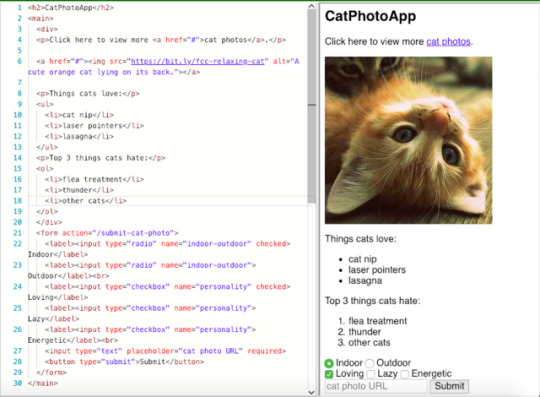Click 'laser pointers' bullet in preview
The width and height of the screenshot is (540, 397).
pos(377,270)
